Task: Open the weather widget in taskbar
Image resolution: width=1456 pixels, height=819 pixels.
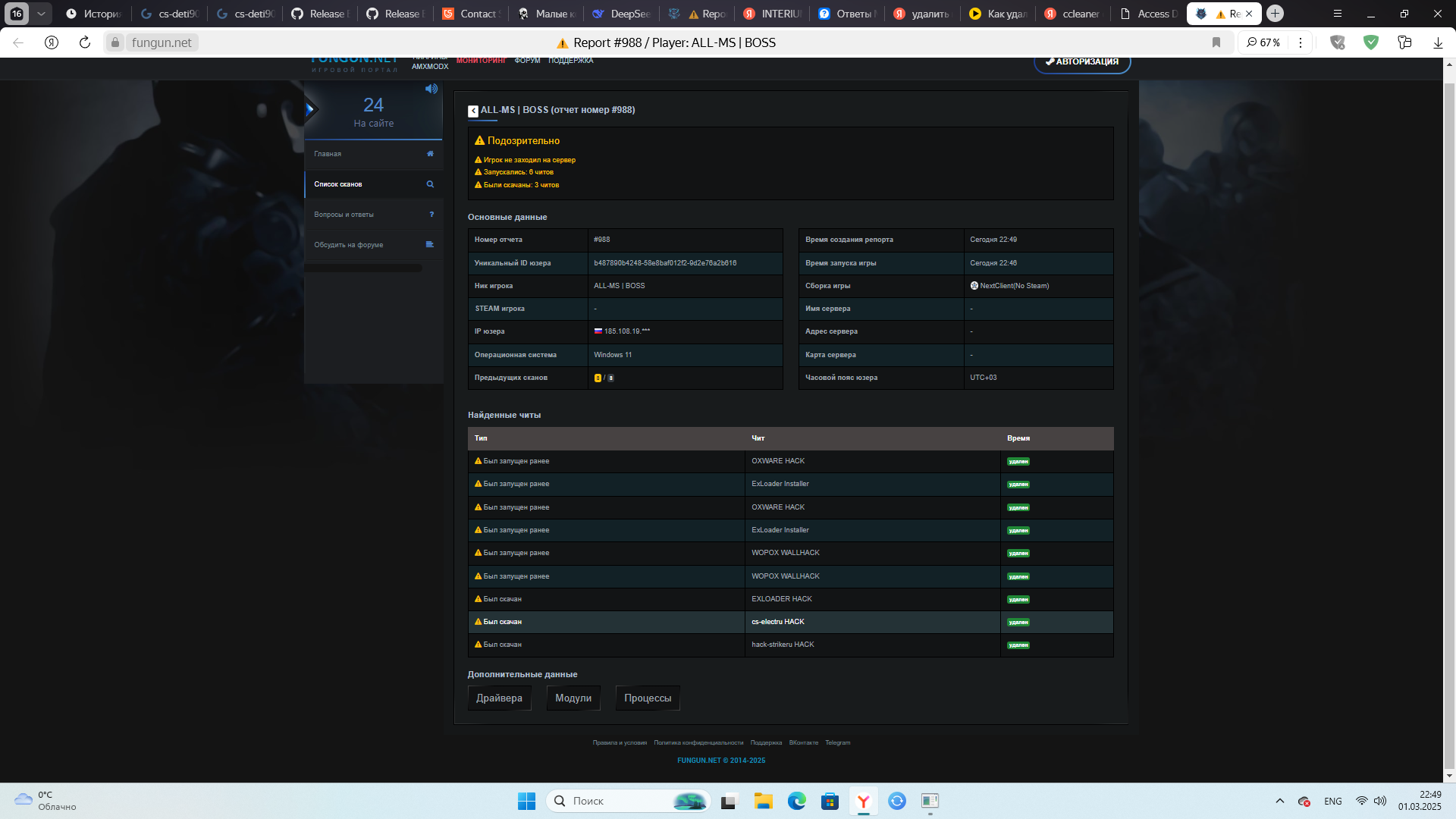Action: (45, 801)
